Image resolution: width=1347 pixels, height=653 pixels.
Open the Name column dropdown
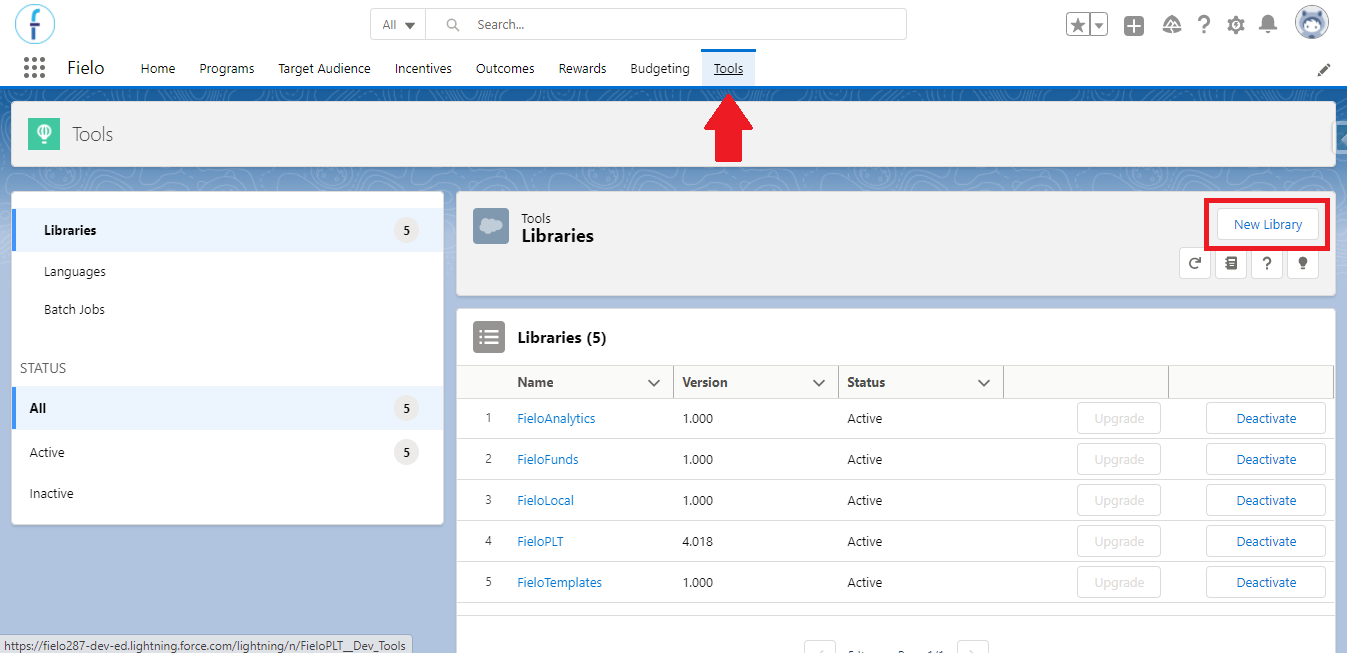click(x=654, y=383)
